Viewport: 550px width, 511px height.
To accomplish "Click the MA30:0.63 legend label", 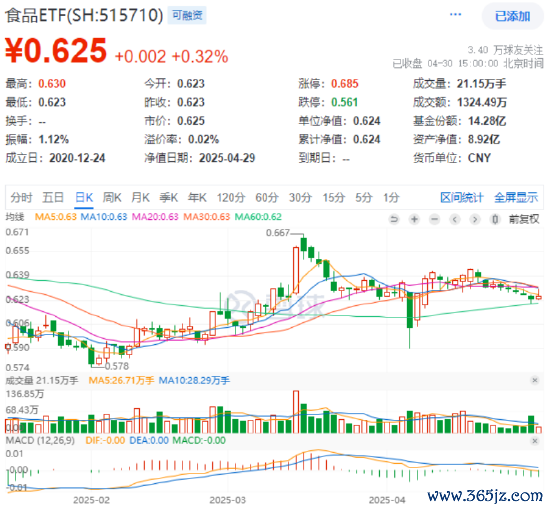I will (x=207, y=217).
